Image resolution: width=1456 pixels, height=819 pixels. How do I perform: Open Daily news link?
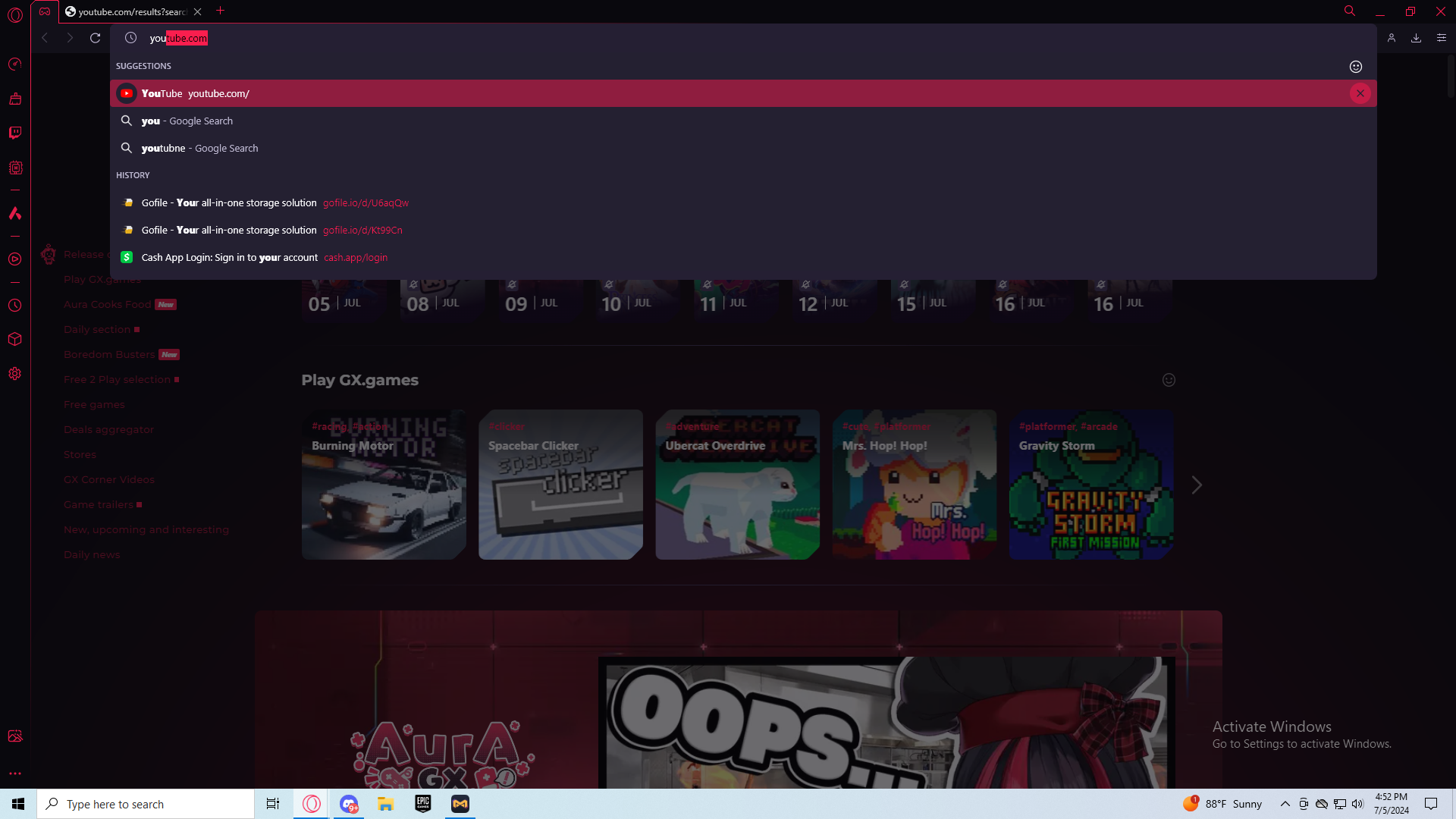[x=92, y=554]
